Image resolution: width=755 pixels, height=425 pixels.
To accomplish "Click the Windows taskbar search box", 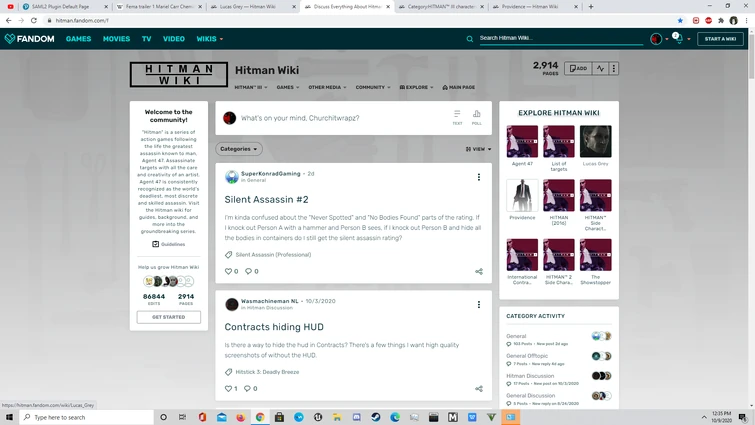I will pyautogui.click(x=87, y=417).
